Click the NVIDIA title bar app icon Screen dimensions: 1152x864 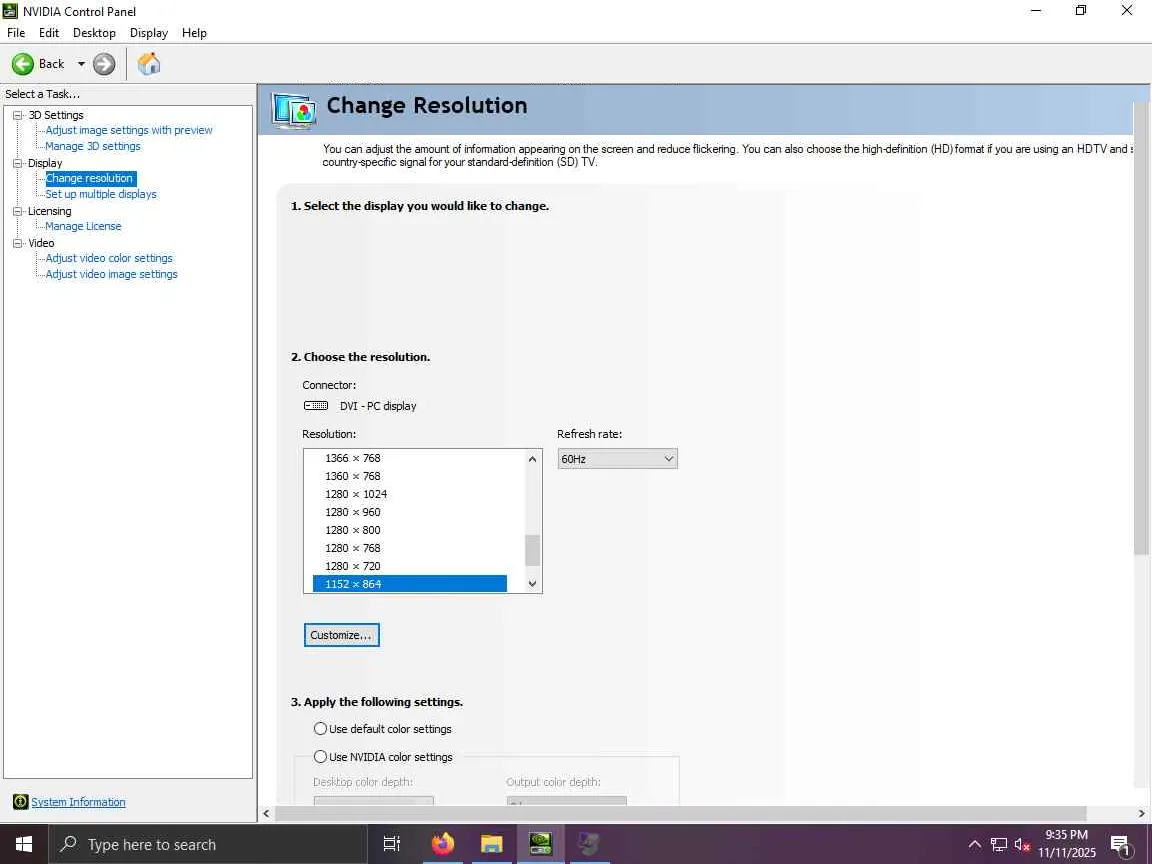point(10,11)
